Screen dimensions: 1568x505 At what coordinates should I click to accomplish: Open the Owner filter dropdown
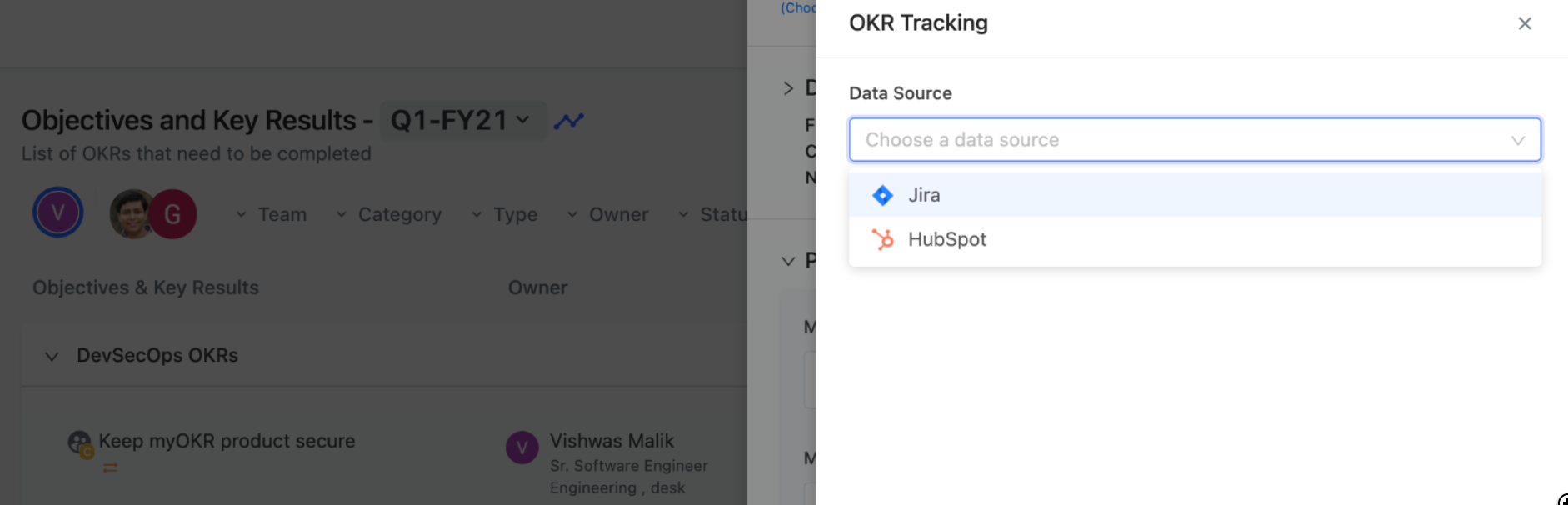click(x=608, y=214)
